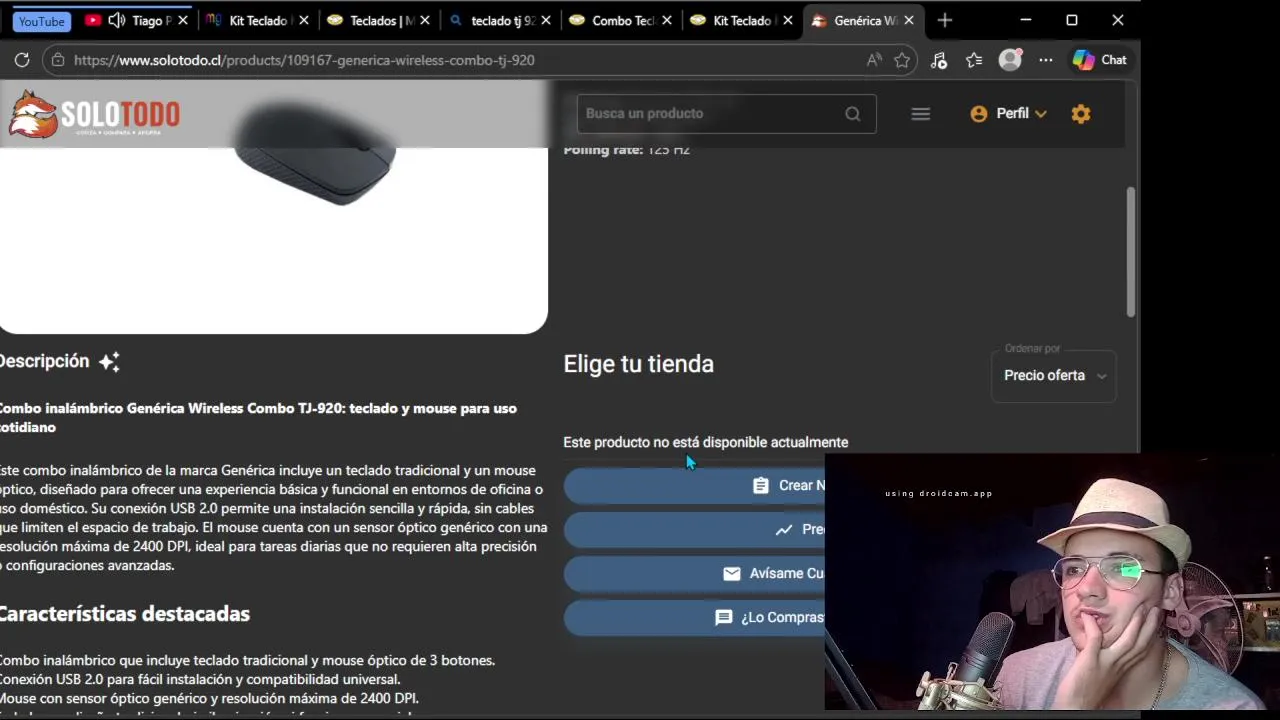Click the Avísame Cu button

(x=695, y=574)
